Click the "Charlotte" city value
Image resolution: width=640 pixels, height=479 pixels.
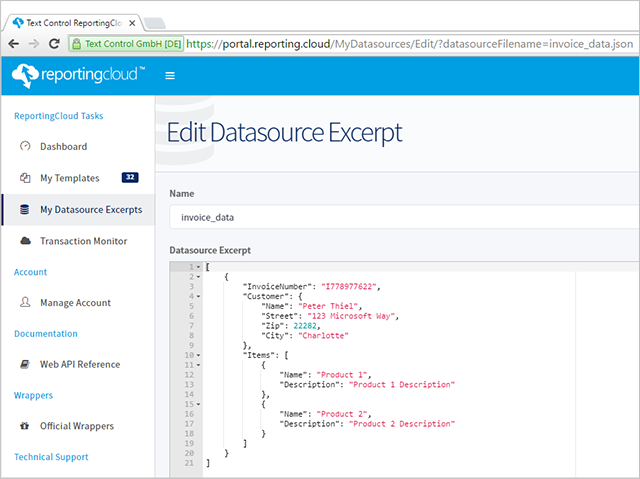pyautogui.click(x=323, y=335)
